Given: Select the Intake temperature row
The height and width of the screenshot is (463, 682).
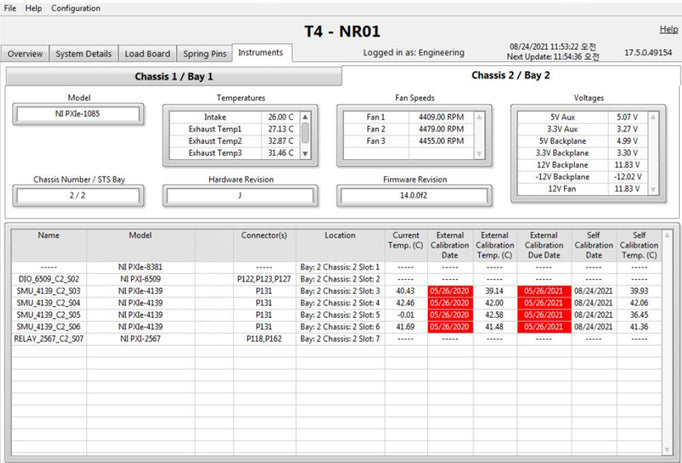Looking at the screenshot, I should [235, 117].
